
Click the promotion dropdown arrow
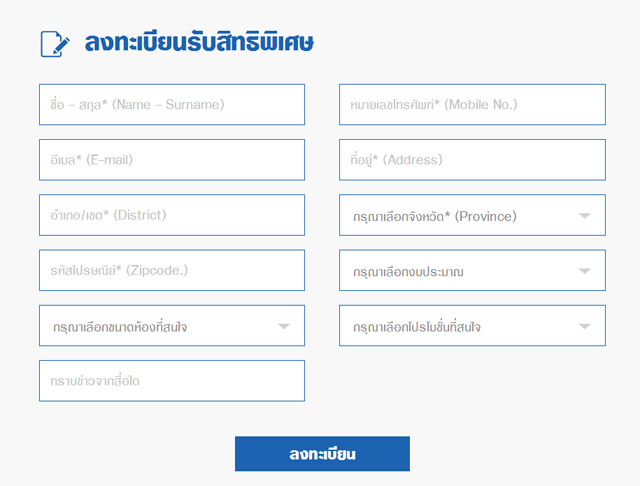(584, 326)
